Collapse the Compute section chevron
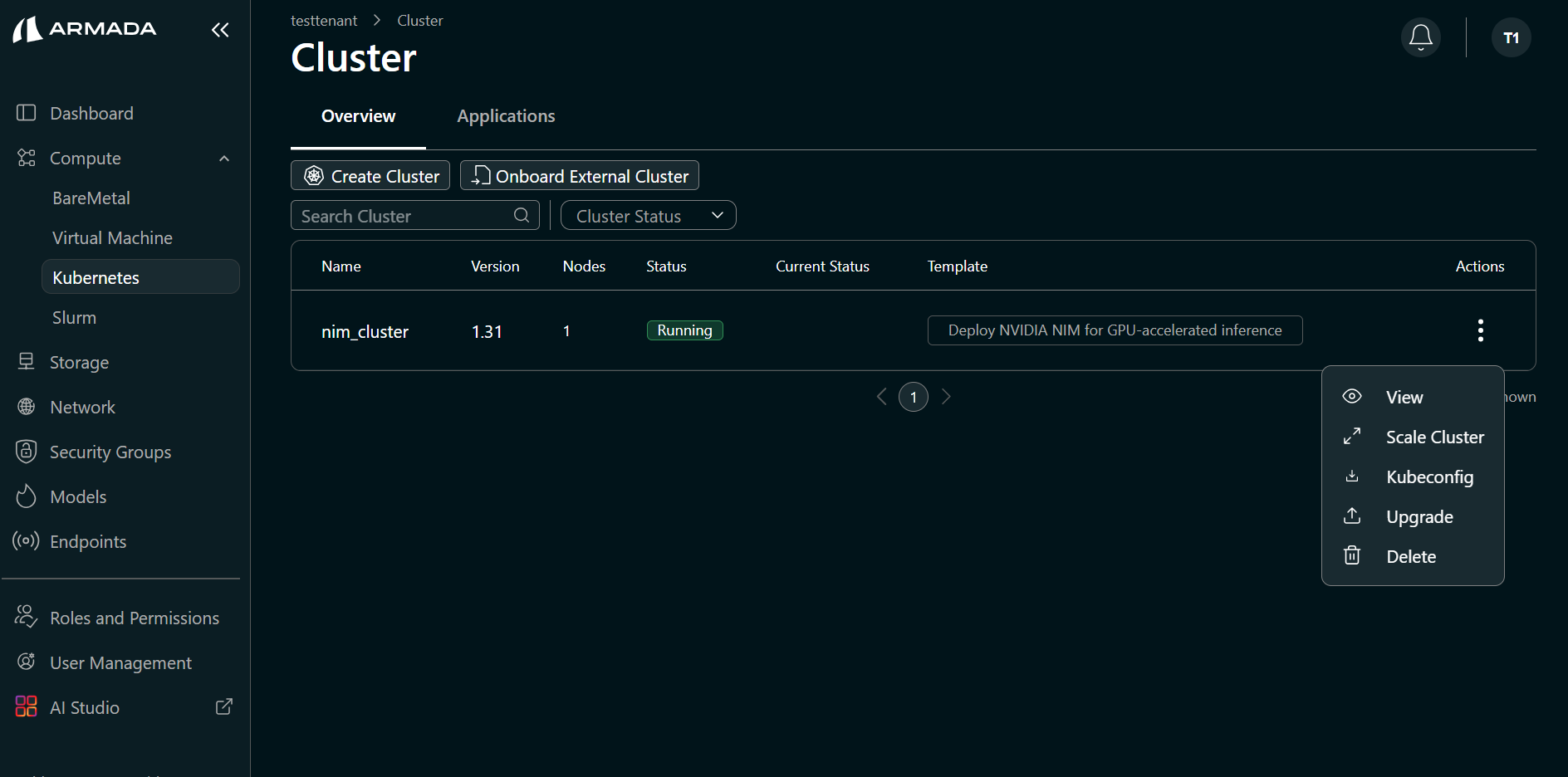The image size is (1568, 777). (223, 158)
